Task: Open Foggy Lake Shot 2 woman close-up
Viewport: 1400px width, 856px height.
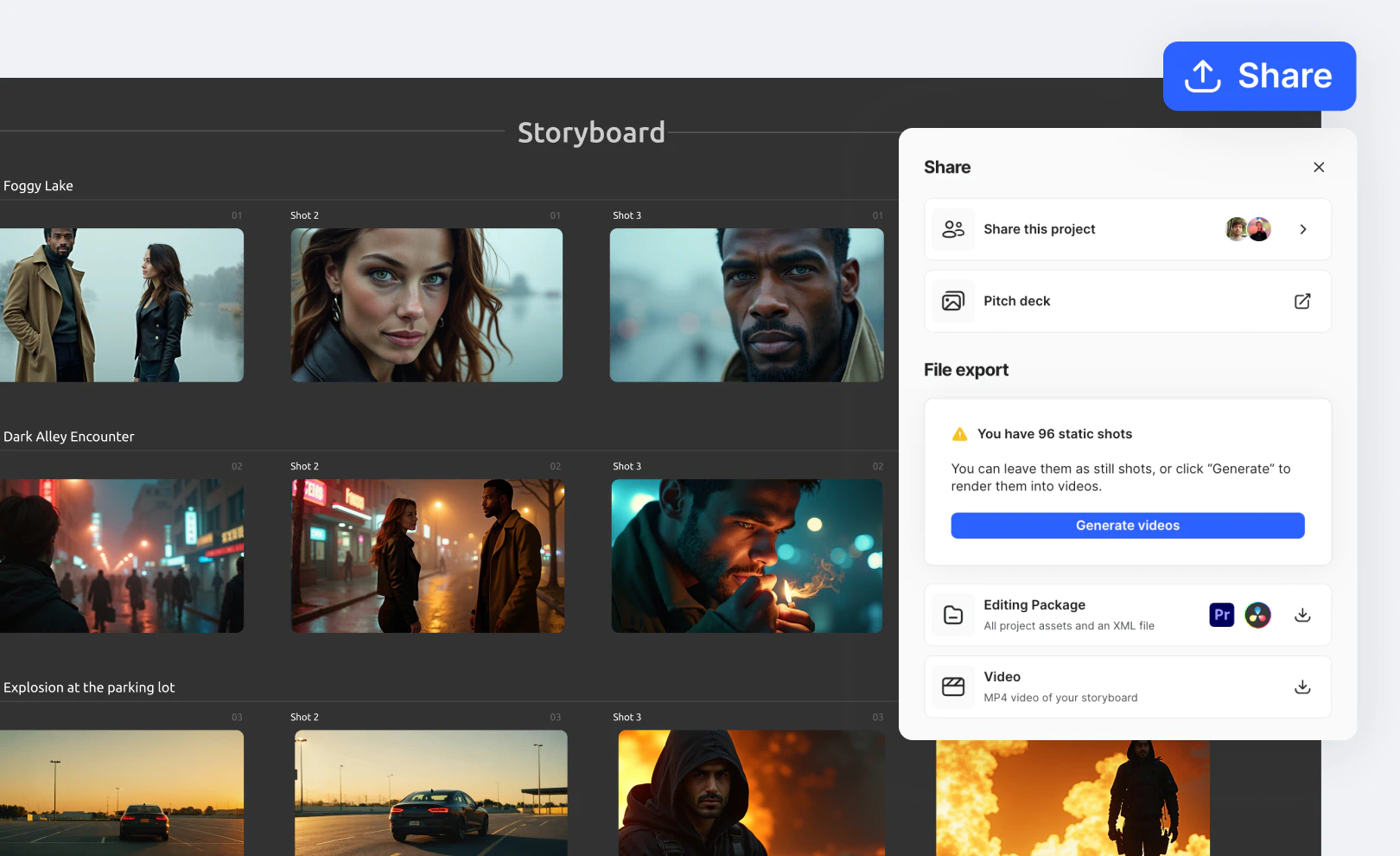Action: [427, 305]
